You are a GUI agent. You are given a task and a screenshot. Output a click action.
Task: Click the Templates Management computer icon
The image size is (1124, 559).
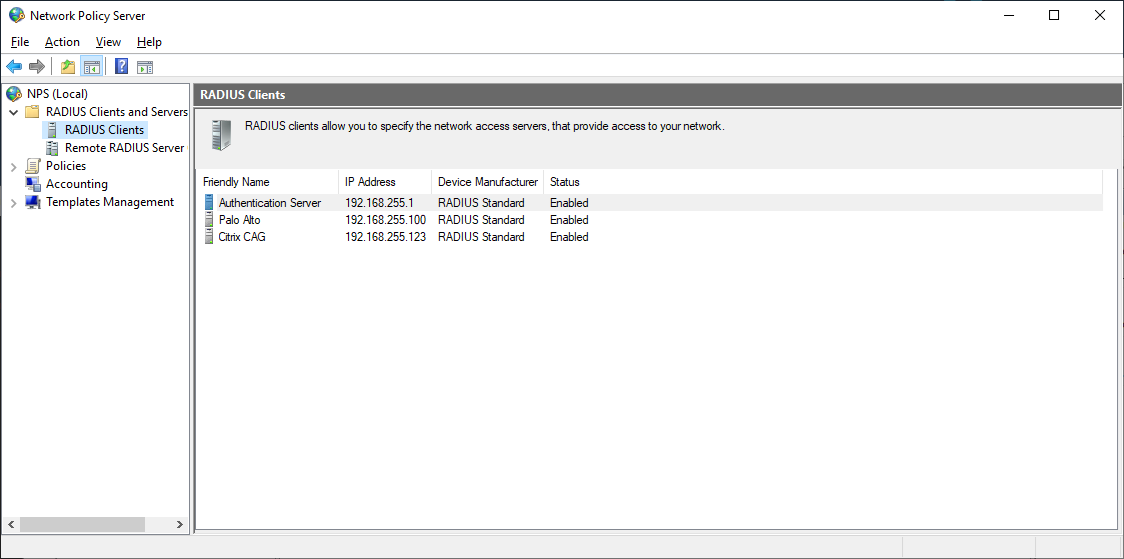tap(33, 202)
